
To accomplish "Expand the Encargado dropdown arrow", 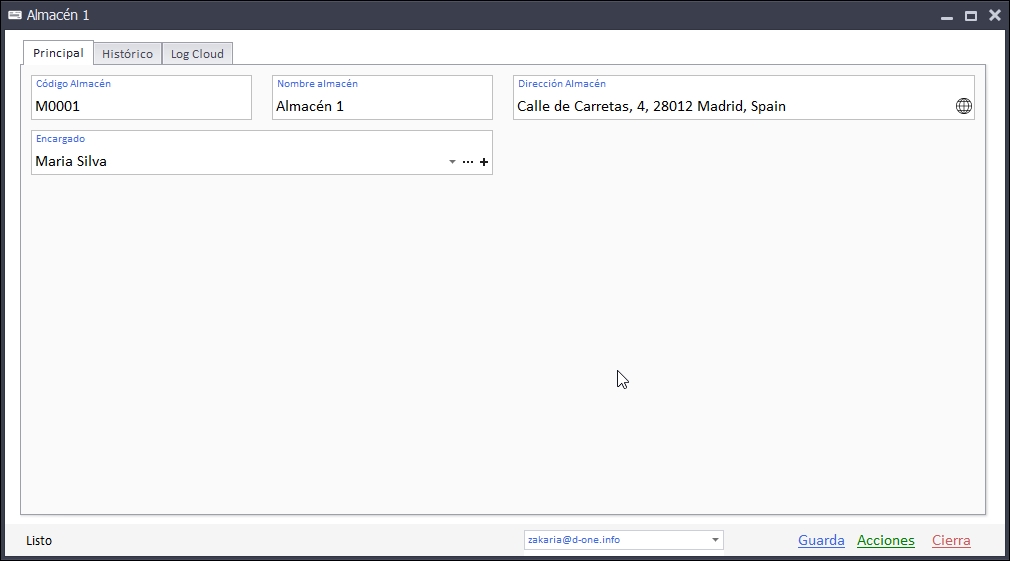I will click(x=452, y=162).
